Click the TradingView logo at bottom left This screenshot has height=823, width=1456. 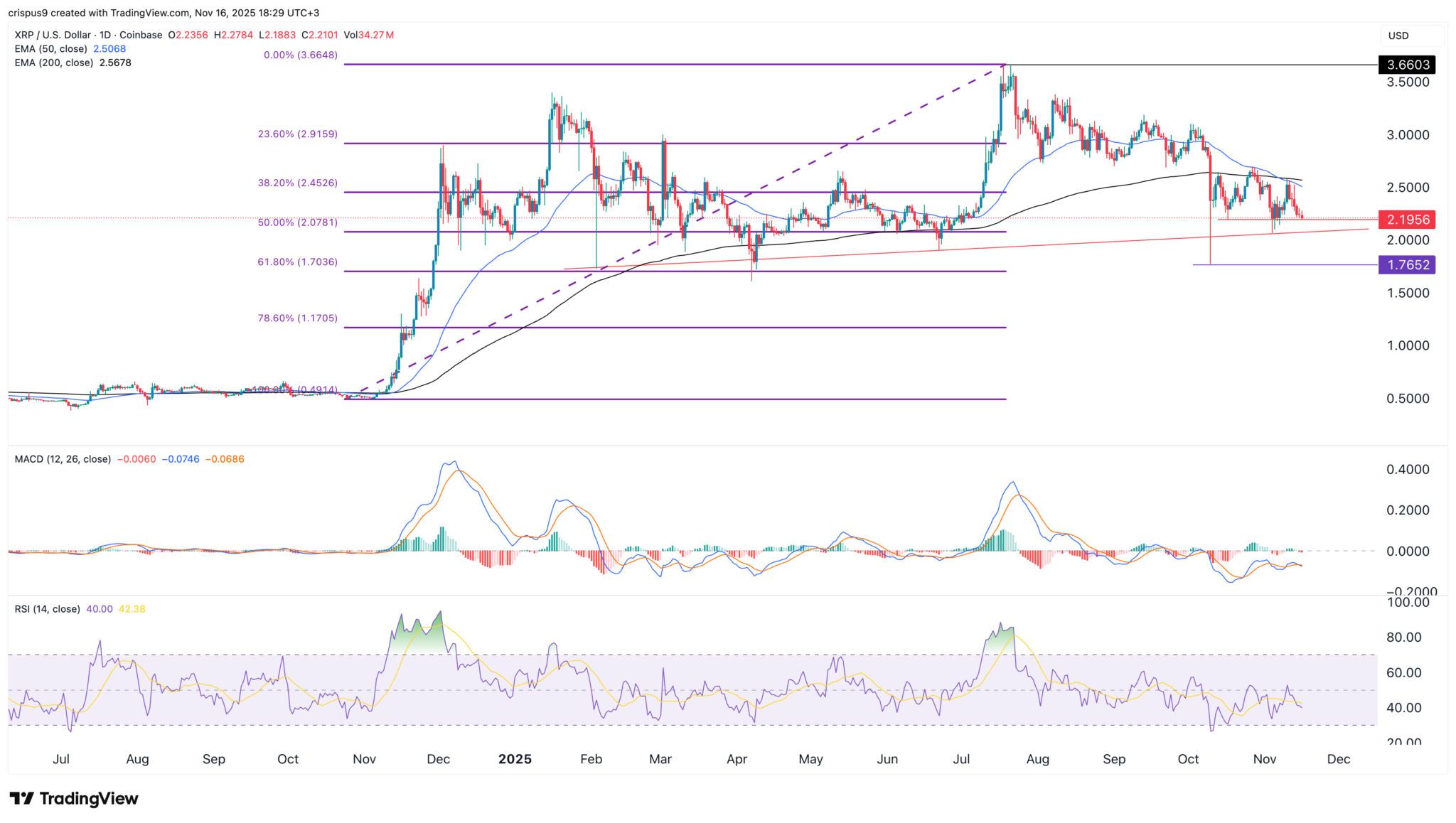(71, 798)
